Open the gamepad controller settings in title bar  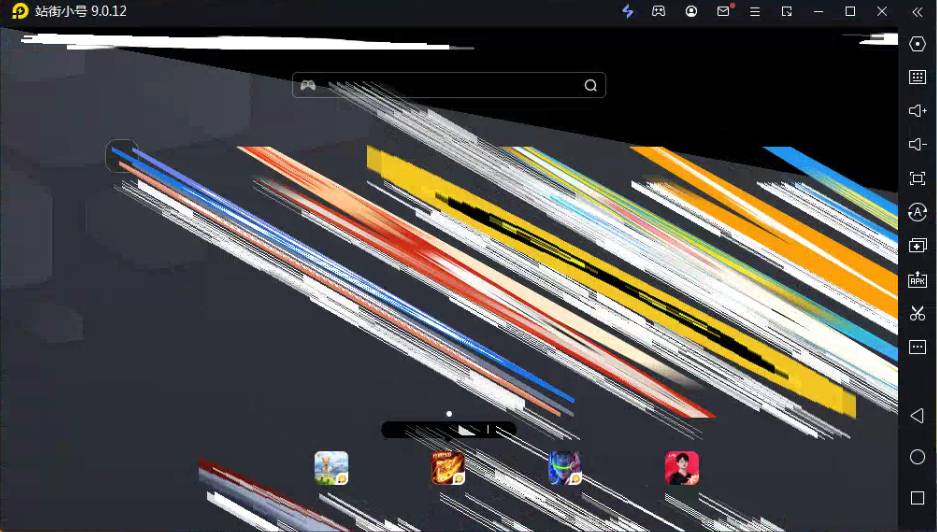tap(659, 11)
